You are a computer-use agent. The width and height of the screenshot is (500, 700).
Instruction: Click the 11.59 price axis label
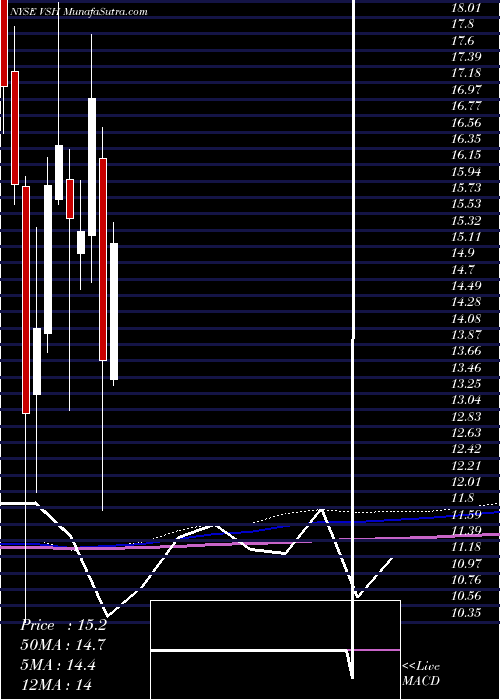465,514
